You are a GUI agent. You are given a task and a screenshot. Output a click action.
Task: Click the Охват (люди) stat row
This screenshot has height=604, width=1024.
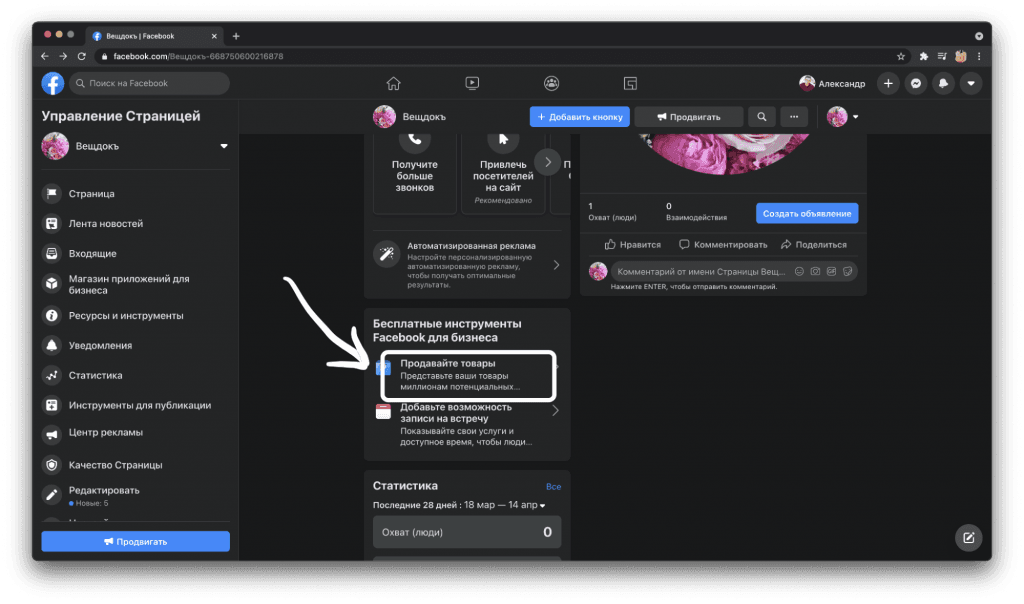pyautogui.click(x=467, y=532)
